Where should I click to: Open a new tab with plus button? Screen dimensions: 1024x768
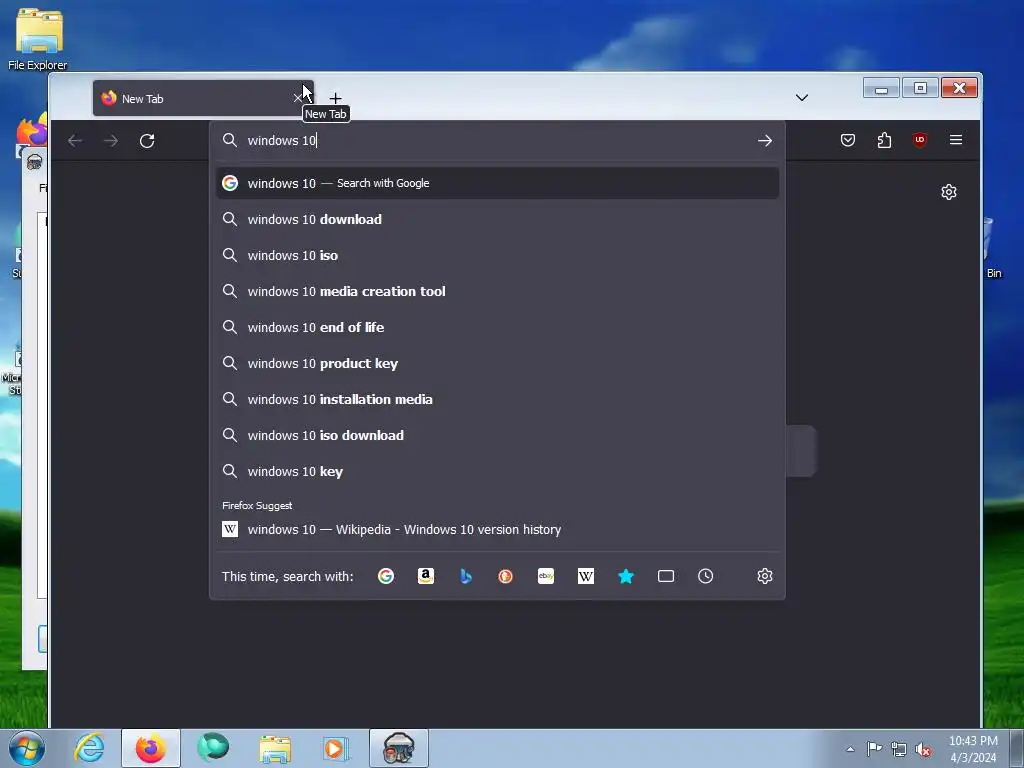[x=335, y=99]
